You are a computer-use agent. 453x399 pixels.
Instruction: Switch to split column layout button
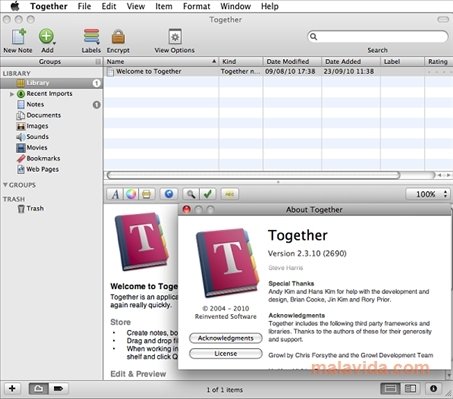(410, 388)
